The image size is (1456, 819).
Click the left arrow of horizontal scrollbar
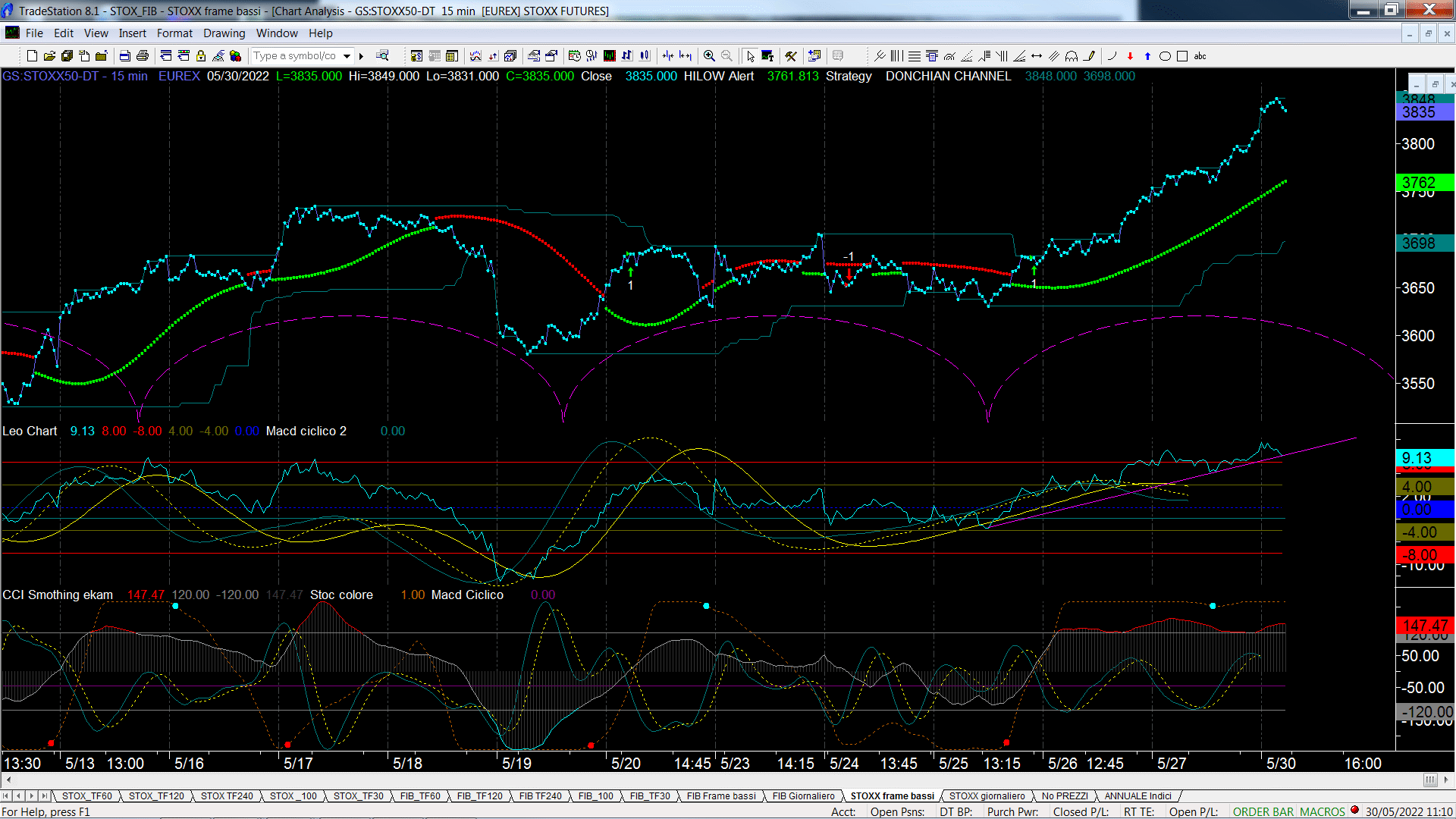tap(8, 780)
